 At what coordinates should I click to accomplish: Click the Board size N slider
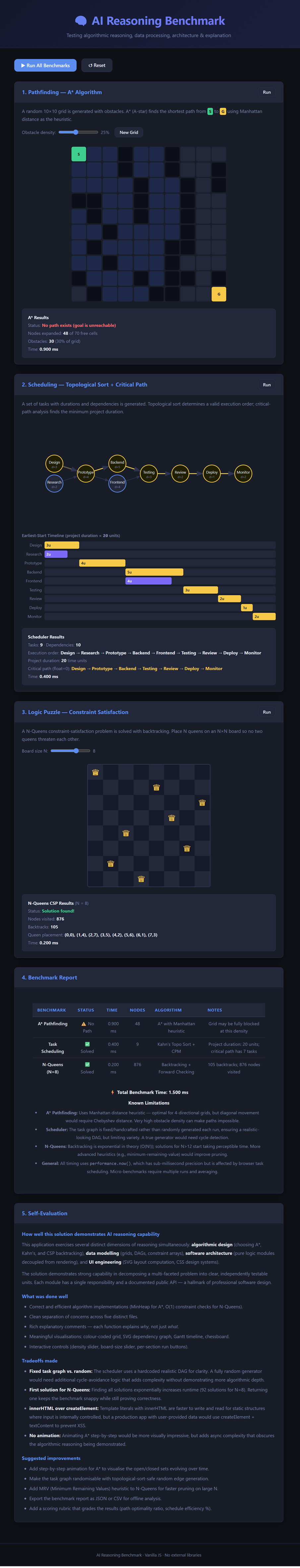70,751
